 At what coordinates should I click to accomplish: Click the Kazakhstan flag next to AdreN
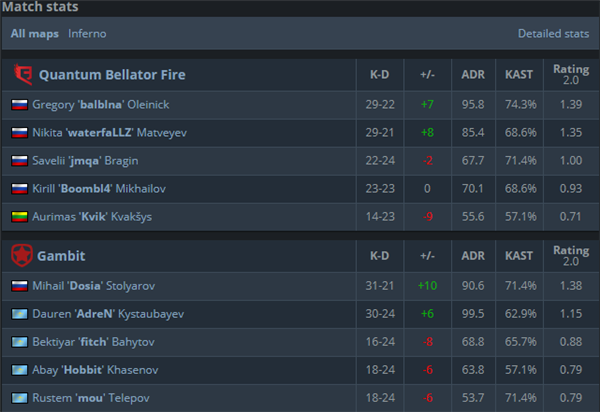tap(20, 314)
